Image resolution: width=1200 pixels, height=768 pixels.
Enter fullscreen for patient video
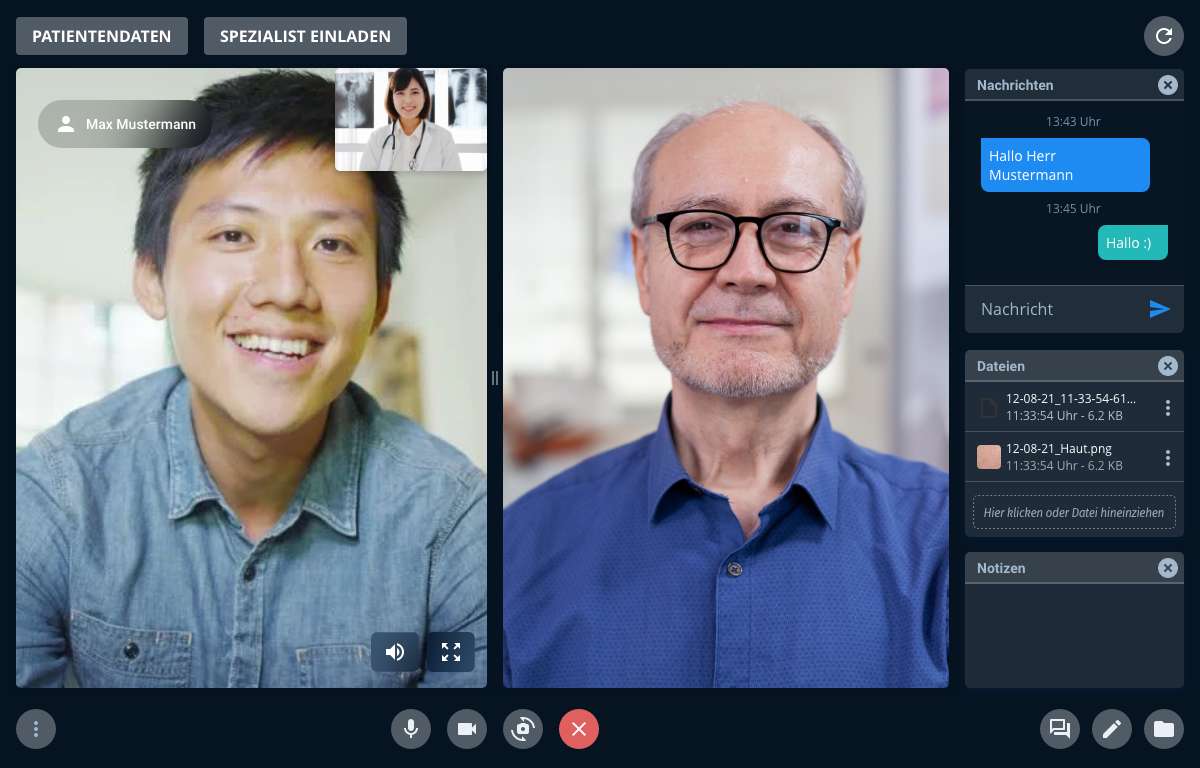tap(451, 652)
